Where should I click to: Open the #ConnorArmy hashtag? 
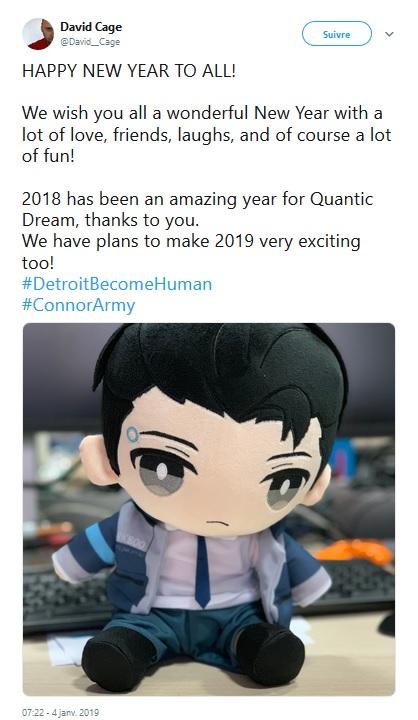[x=79, y=305]
